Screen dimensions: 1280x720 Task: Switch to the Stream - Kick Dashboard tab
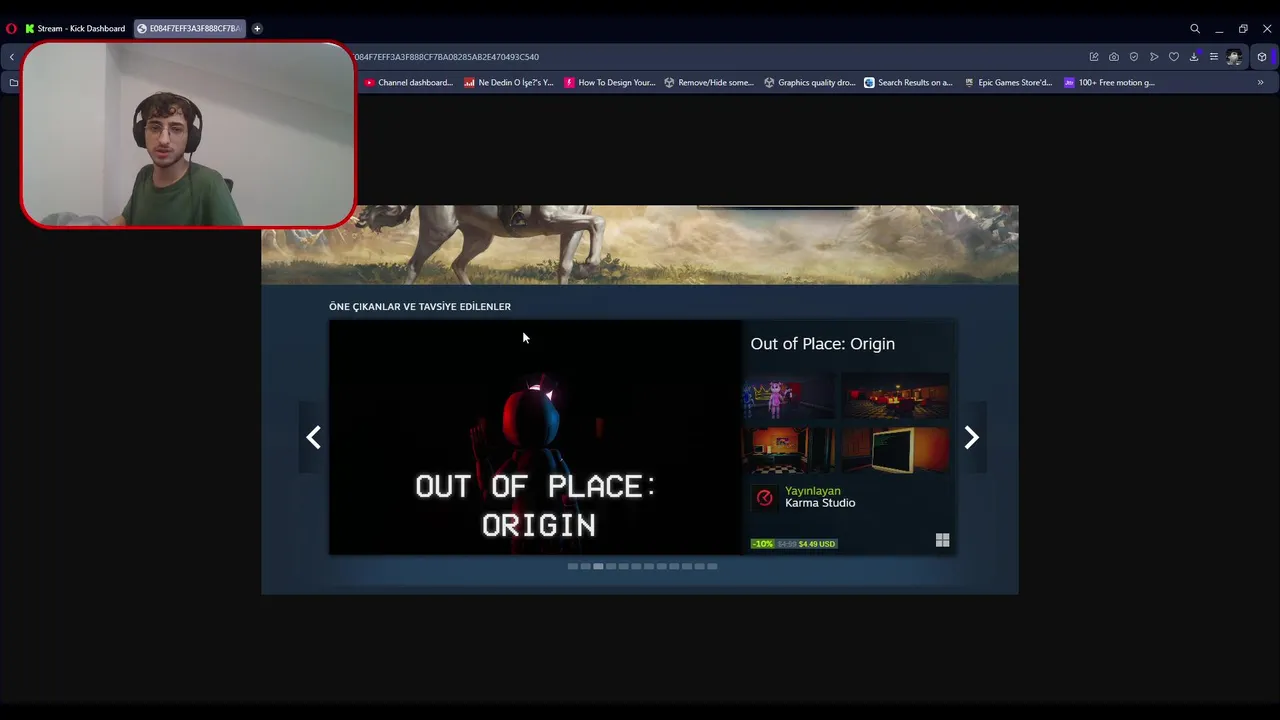pyautogui.click(x=75, y=28)
